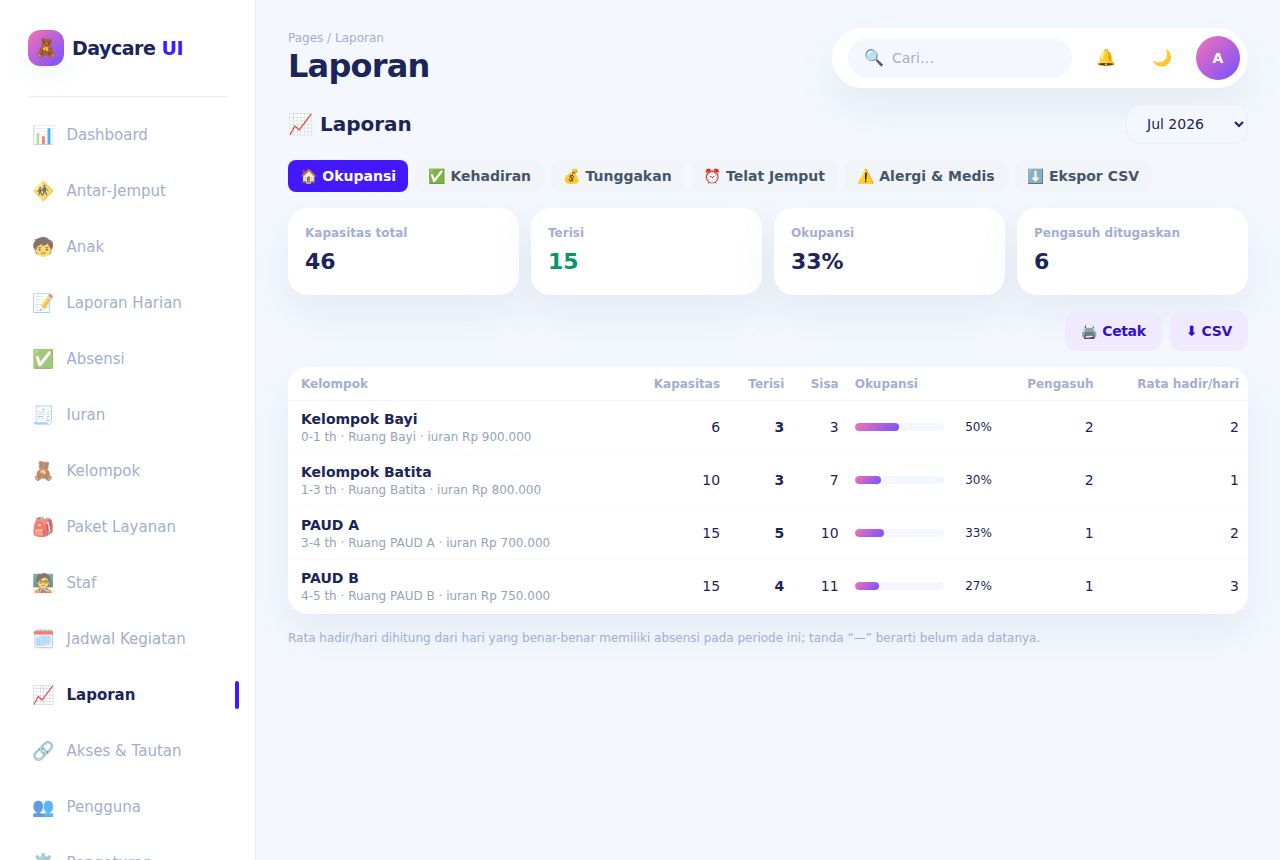Open Laporan Harian page
Image resolution: width=1280 pixels, height=860 pixels.
point(124,303)
